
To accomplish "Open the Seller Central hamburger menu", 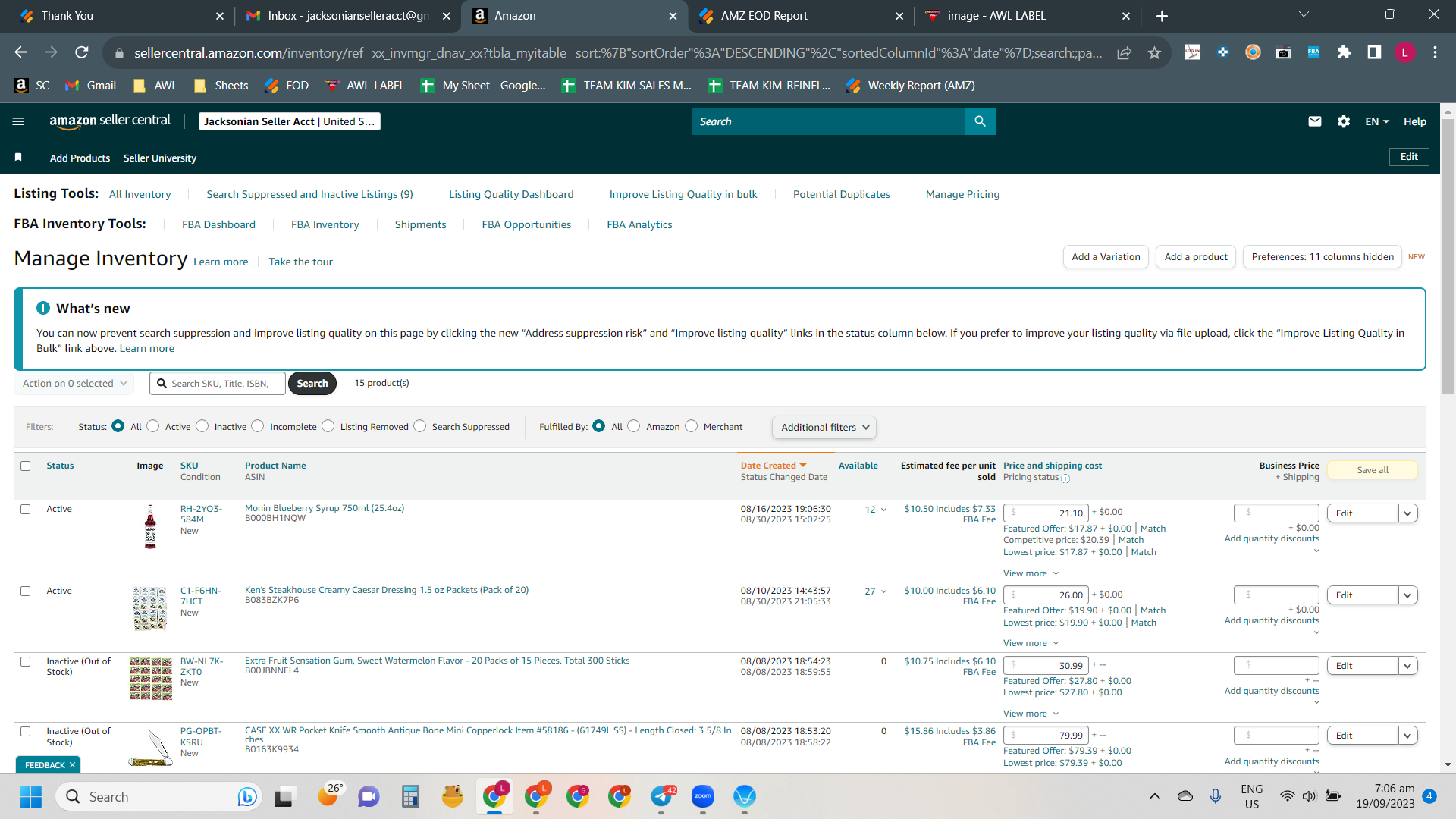I will 18,121.
